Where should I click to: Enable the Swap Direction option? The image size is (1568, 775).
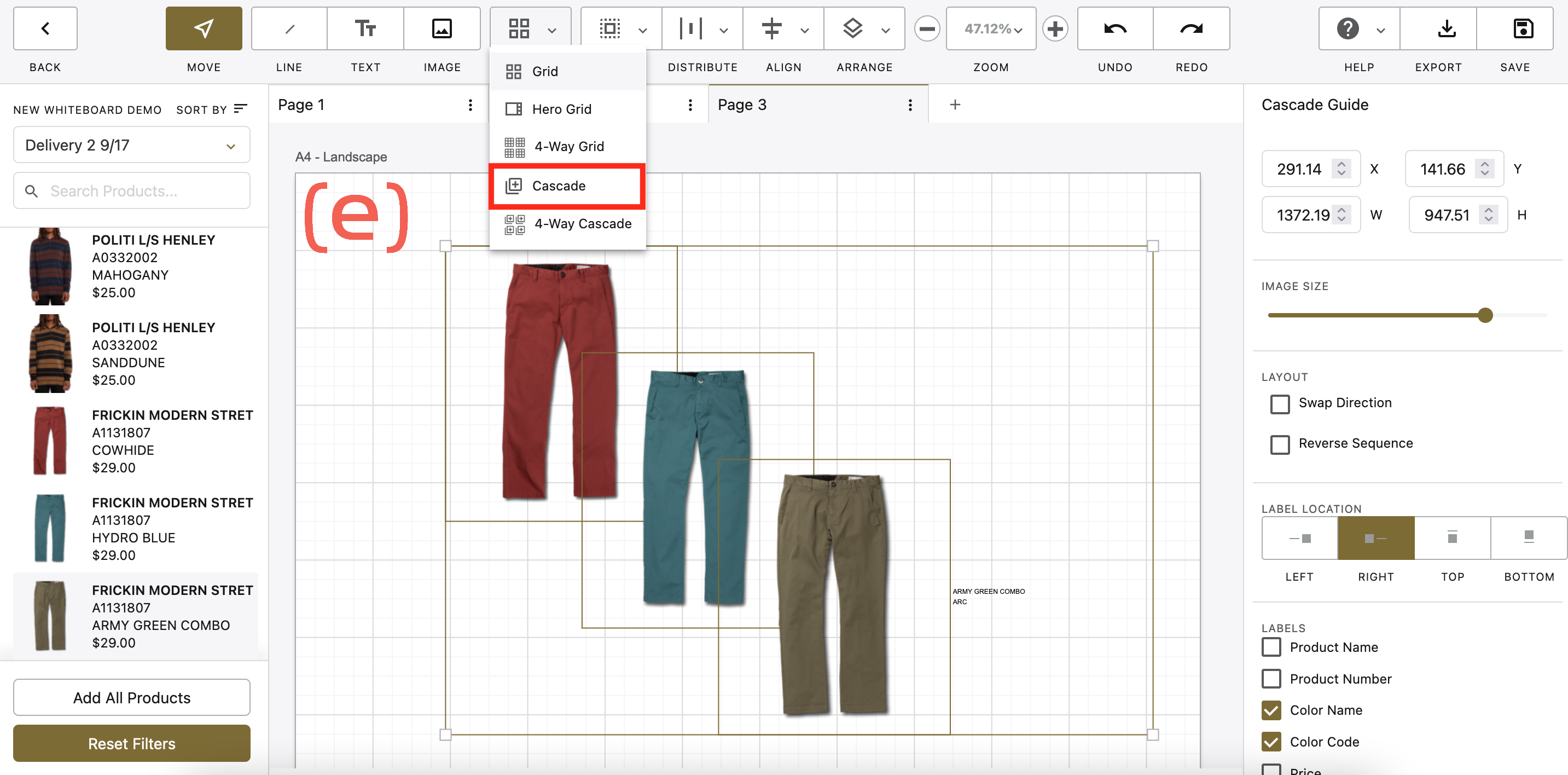[x=1280, y=403]
